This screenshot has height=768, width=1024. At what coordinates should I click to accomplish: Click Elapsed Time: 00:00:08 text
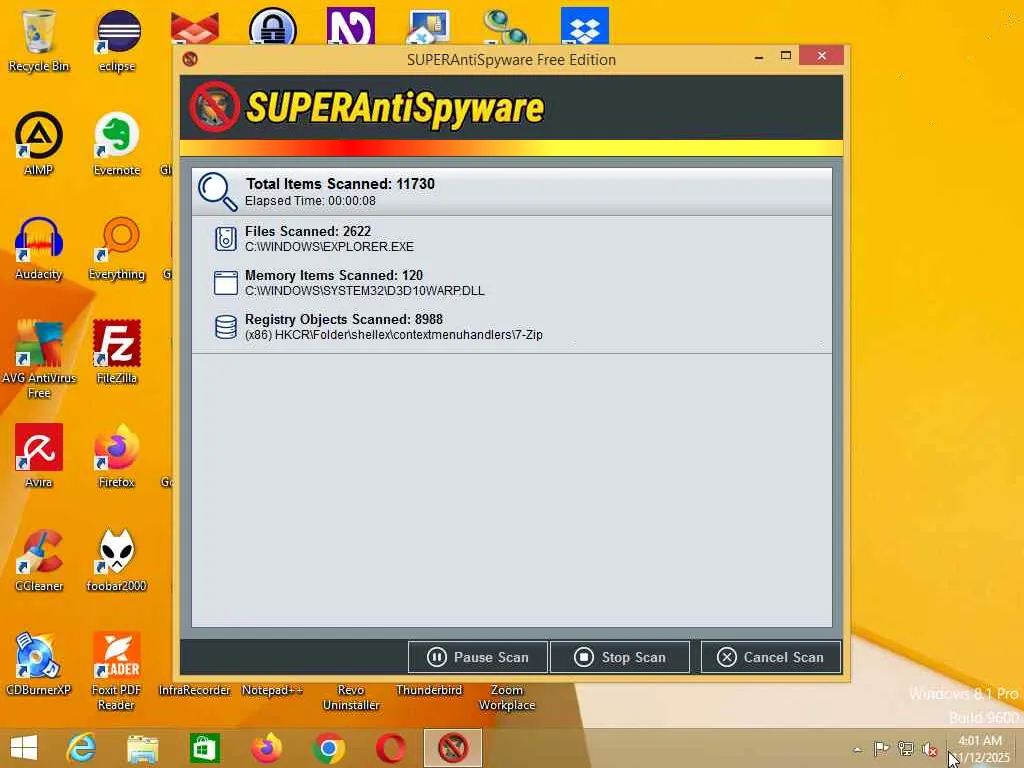pos(310,201)
